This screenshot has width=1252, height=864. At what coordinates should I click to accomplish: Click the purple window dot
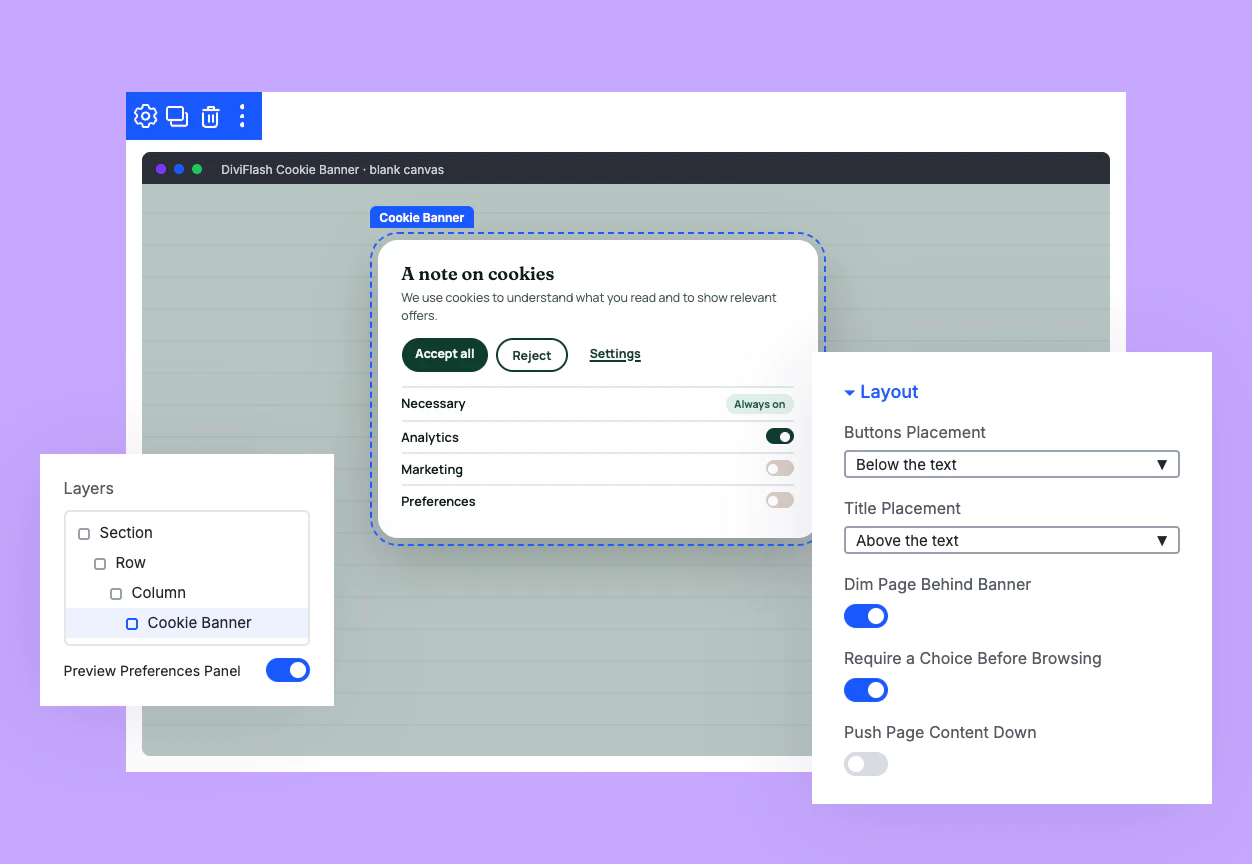pos(161,169)
